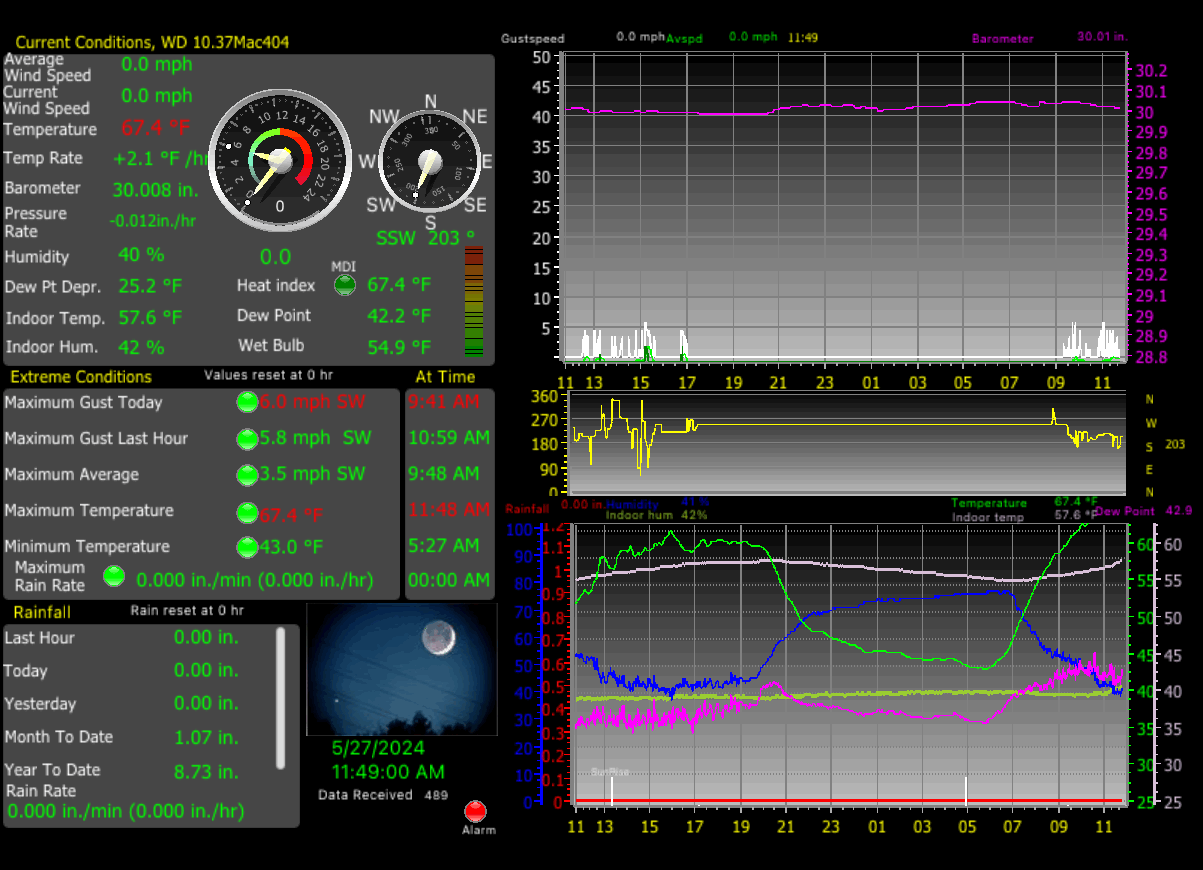Viewport: 1203px width, 870px height.
Task: Click the wind direction history graph
Action: pos(848,442)
